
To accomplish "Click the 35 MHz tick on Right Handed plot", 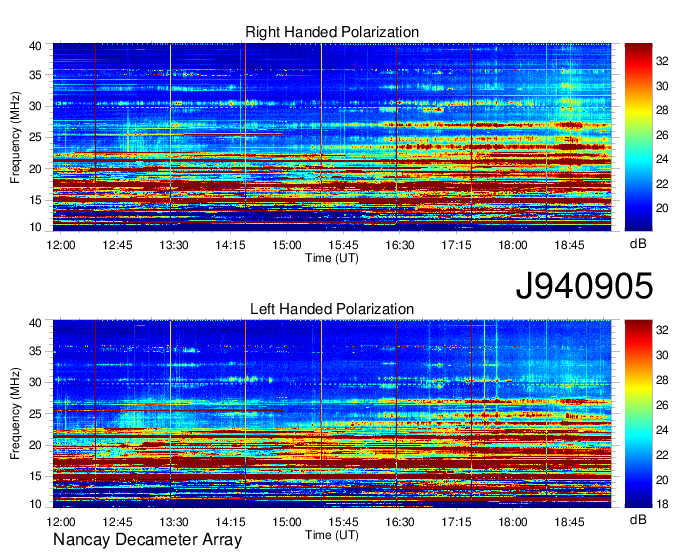I will (35, 75).
